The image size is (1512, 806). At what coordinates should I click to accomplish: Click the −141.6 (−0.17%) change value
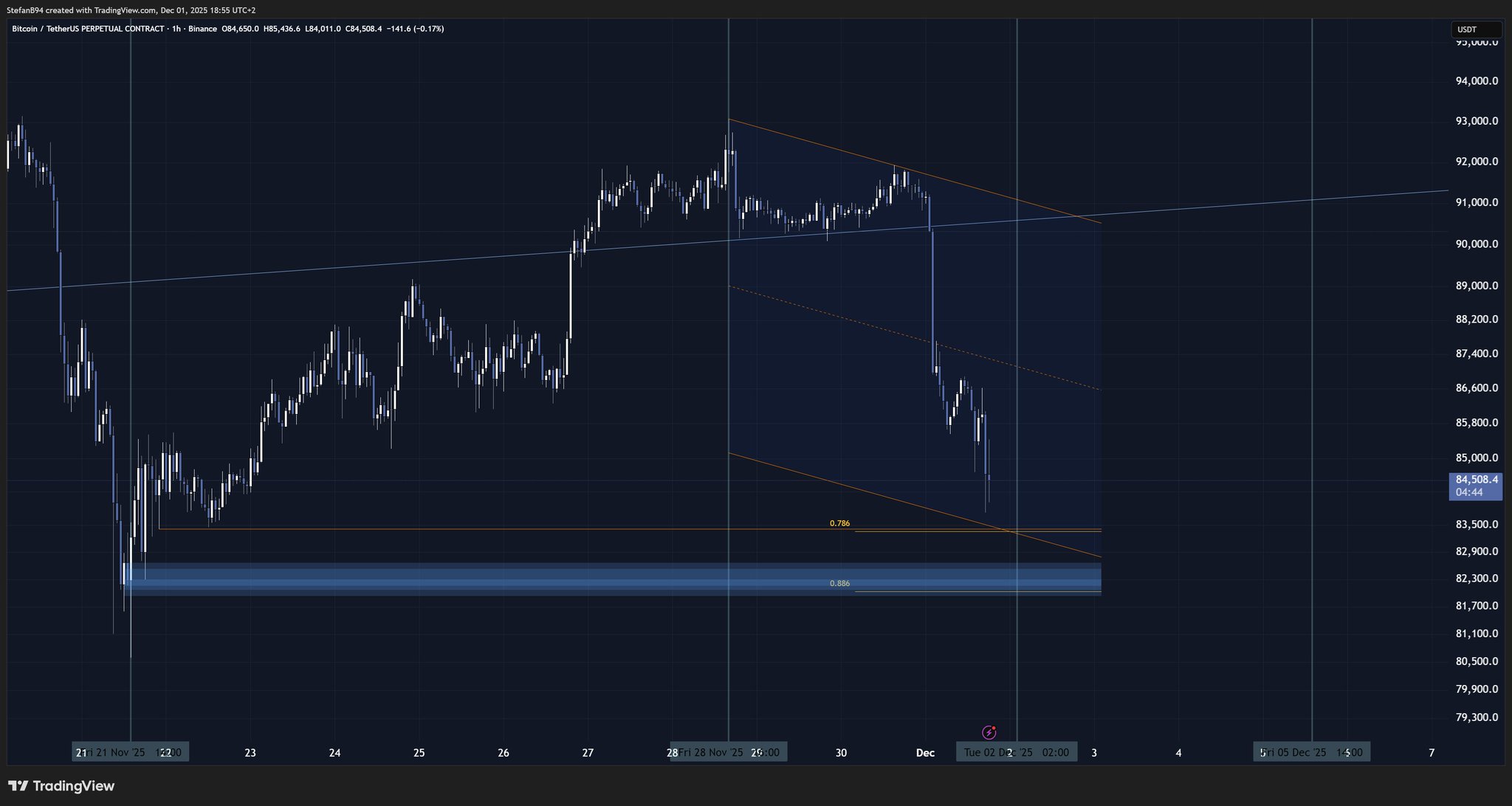415,29
